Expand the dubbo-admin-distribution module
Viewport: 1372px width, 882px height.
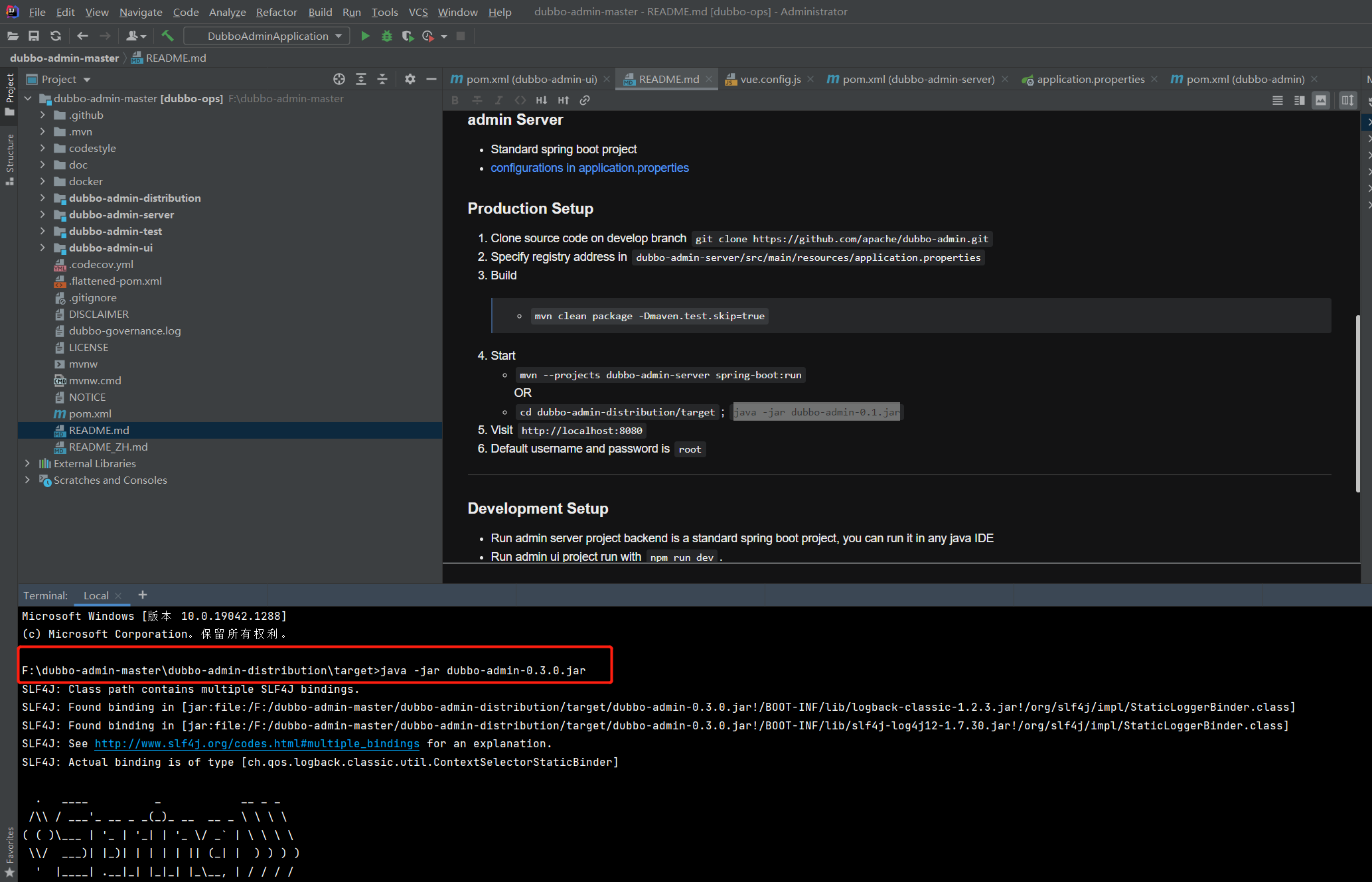pyautogui.click(x=42, y=198)
